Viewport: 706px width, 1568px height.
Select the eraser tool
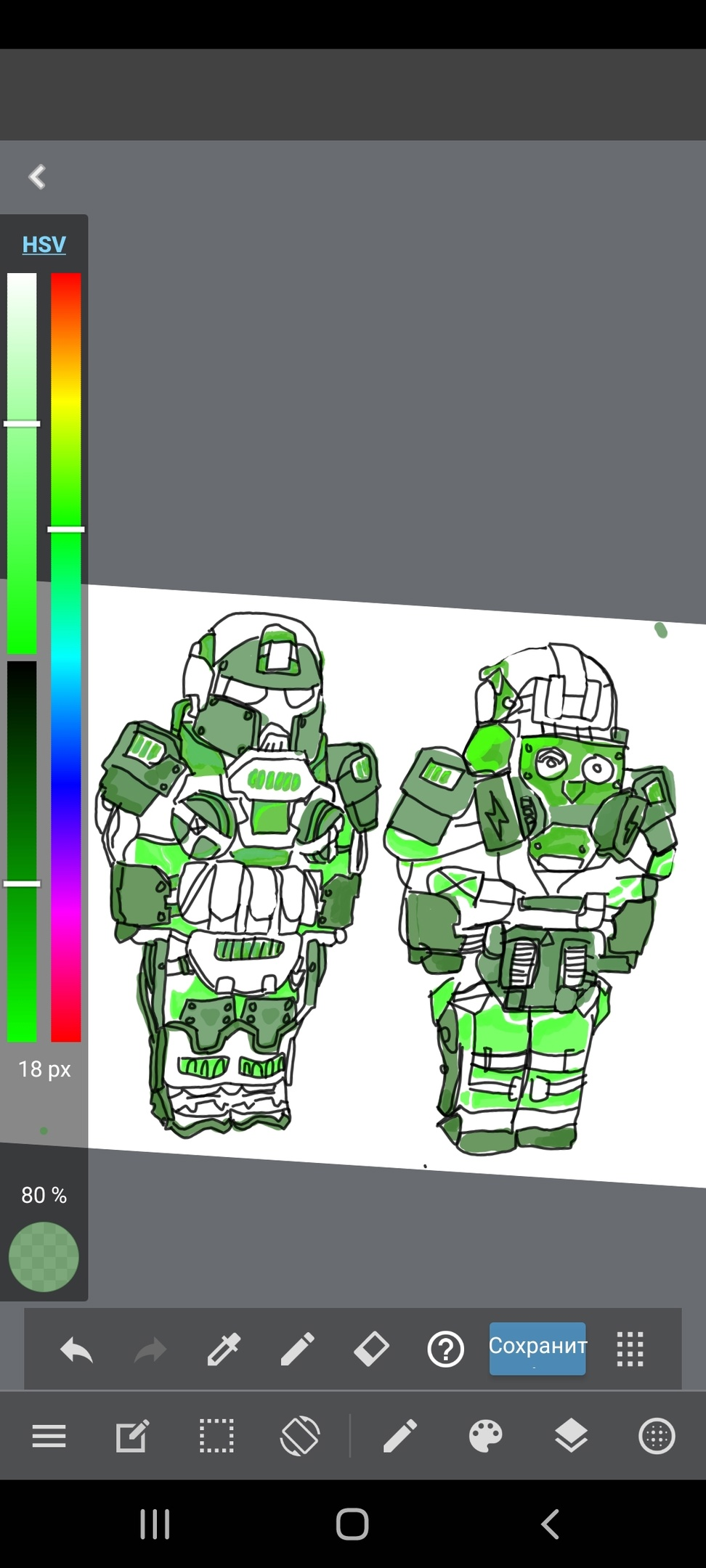371,1349
